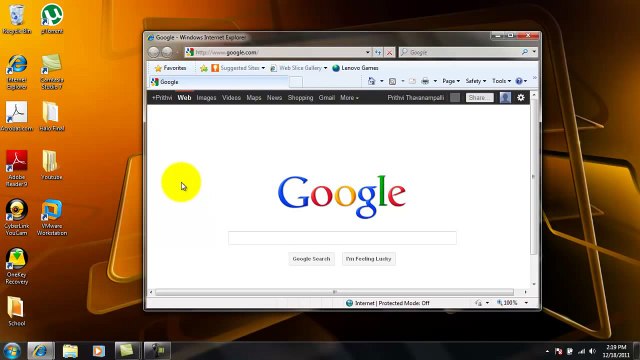The width and height of the screenshot is (640, 360).
Task: Click Prithvi Thavanampalli account name
Action: point(416,98)
